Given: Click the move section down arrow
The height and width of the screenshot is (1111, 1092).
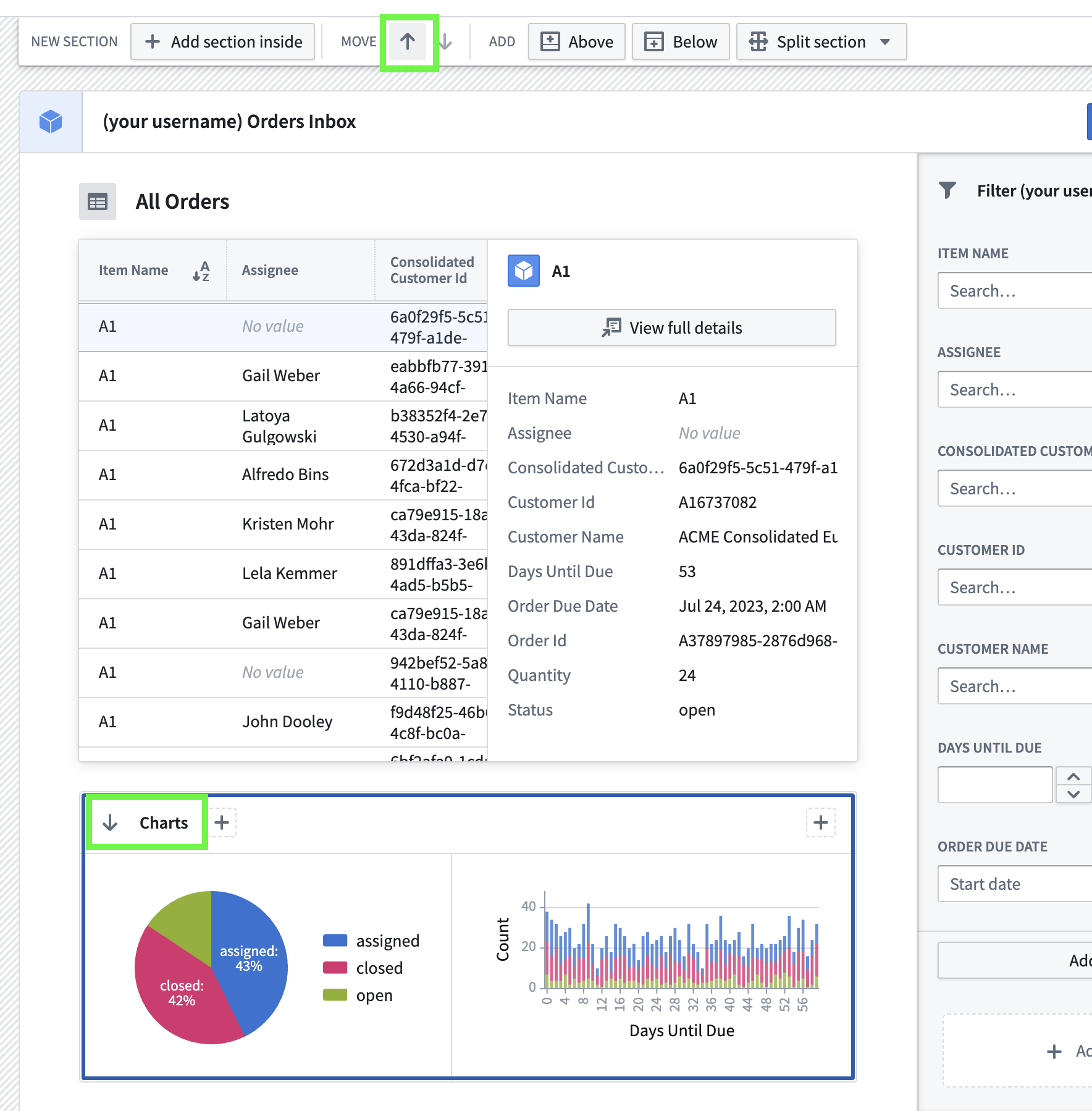Looking at the screenshot, I should coord(445,42).
